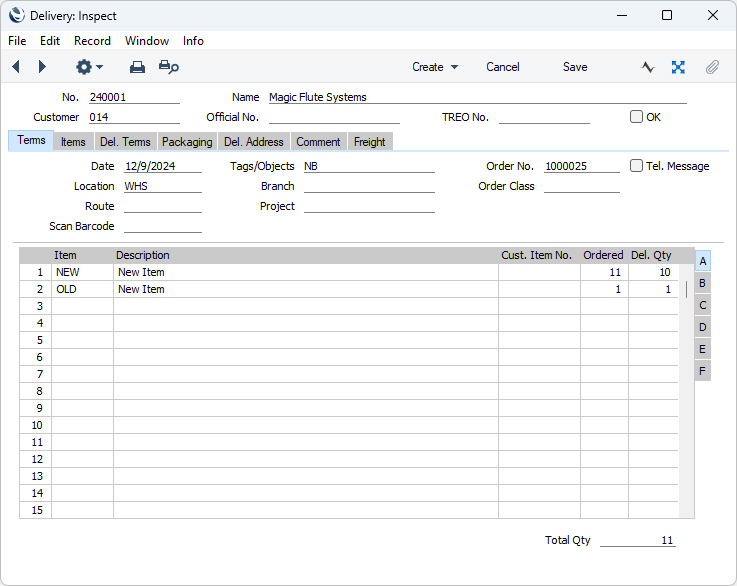Click item cell OLD in row 2
The image size is (737, 586).
tap(82, 289)
